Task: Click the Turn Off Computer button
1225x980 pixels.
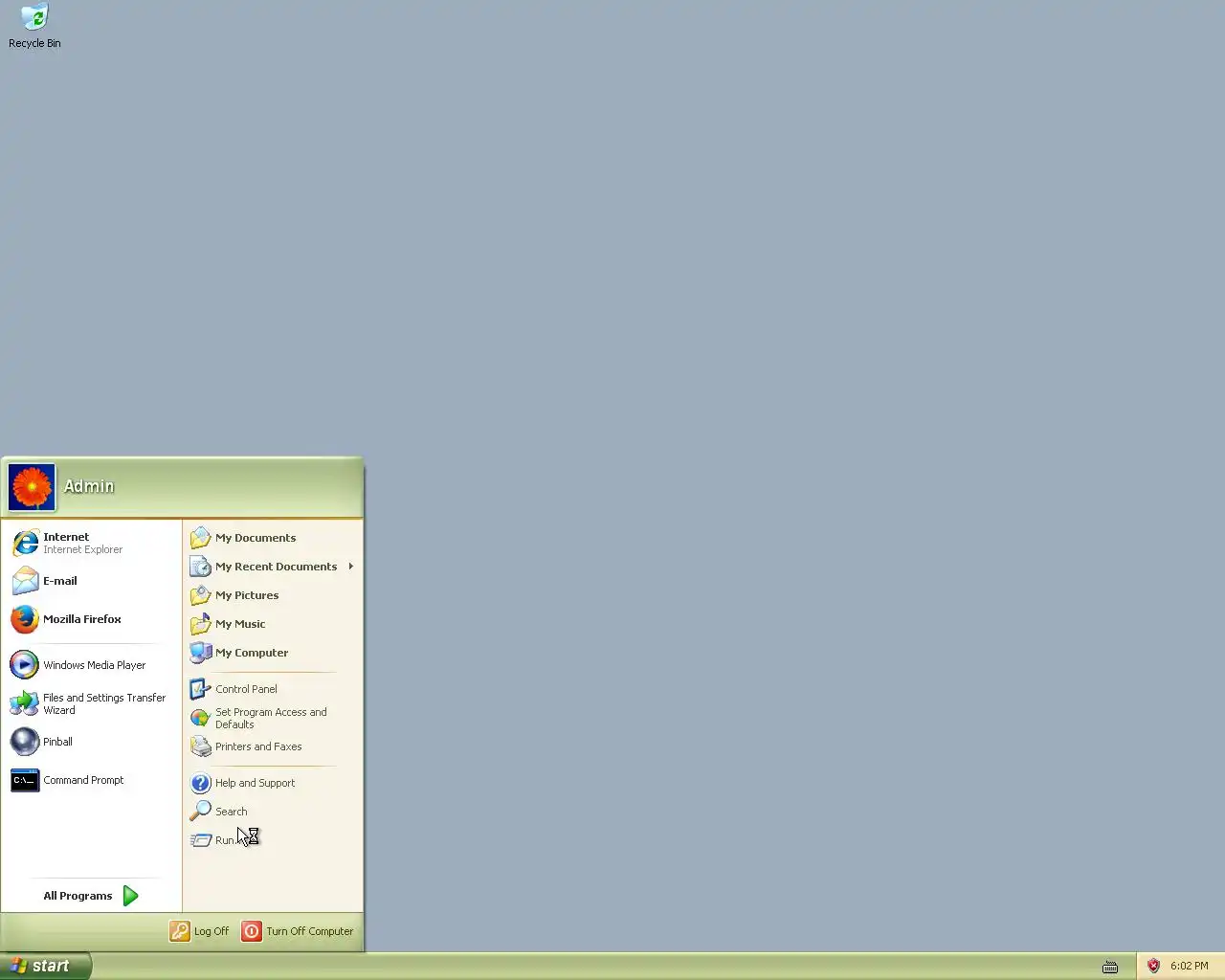Action: (x=298, y=931)
